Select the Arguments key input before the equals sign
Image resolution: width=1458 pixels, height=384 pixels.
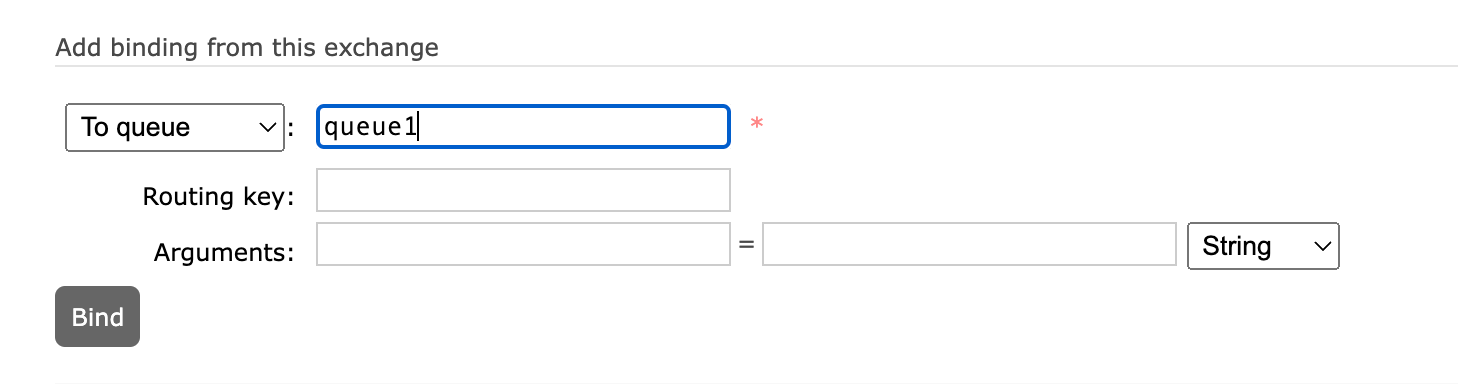coord(523,245)
